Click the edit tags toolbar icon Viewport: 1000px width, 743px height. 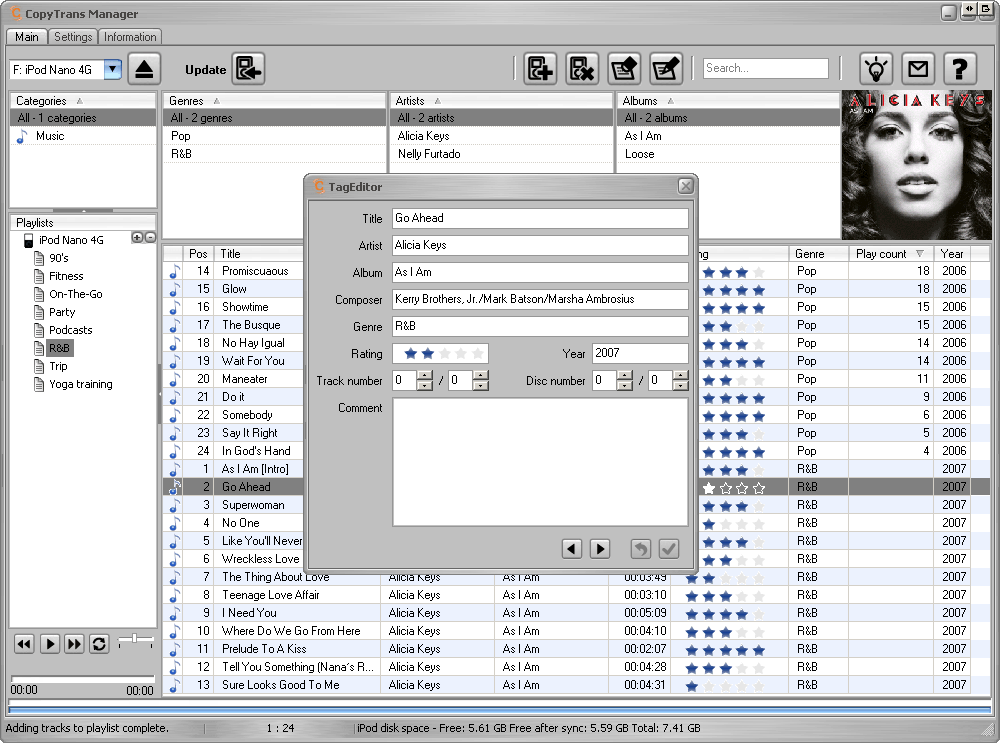click(666, 69)
